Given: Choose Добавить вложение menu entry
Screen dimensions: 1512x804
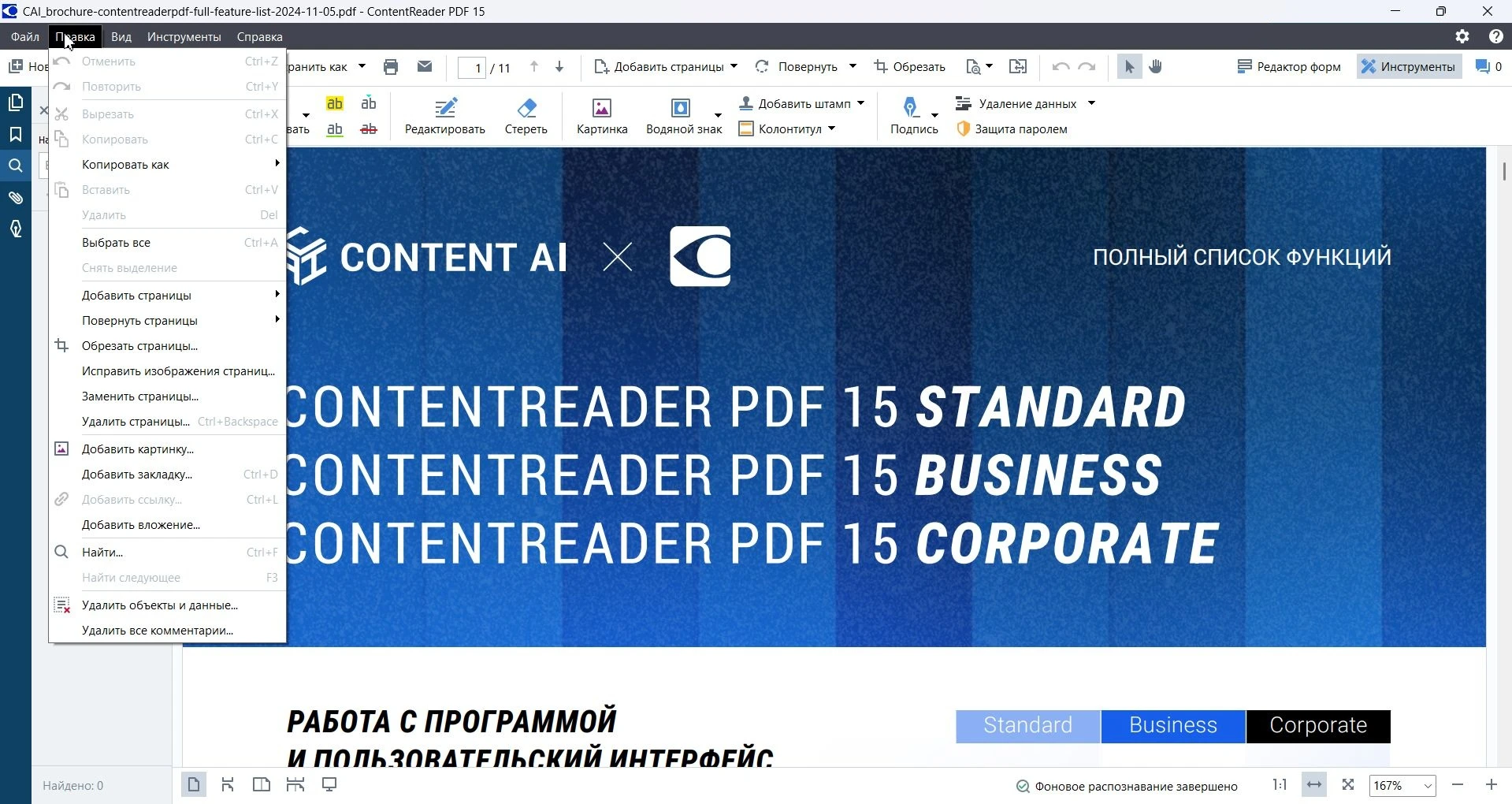Looking at the screenshot, I should tap(167, 525).
